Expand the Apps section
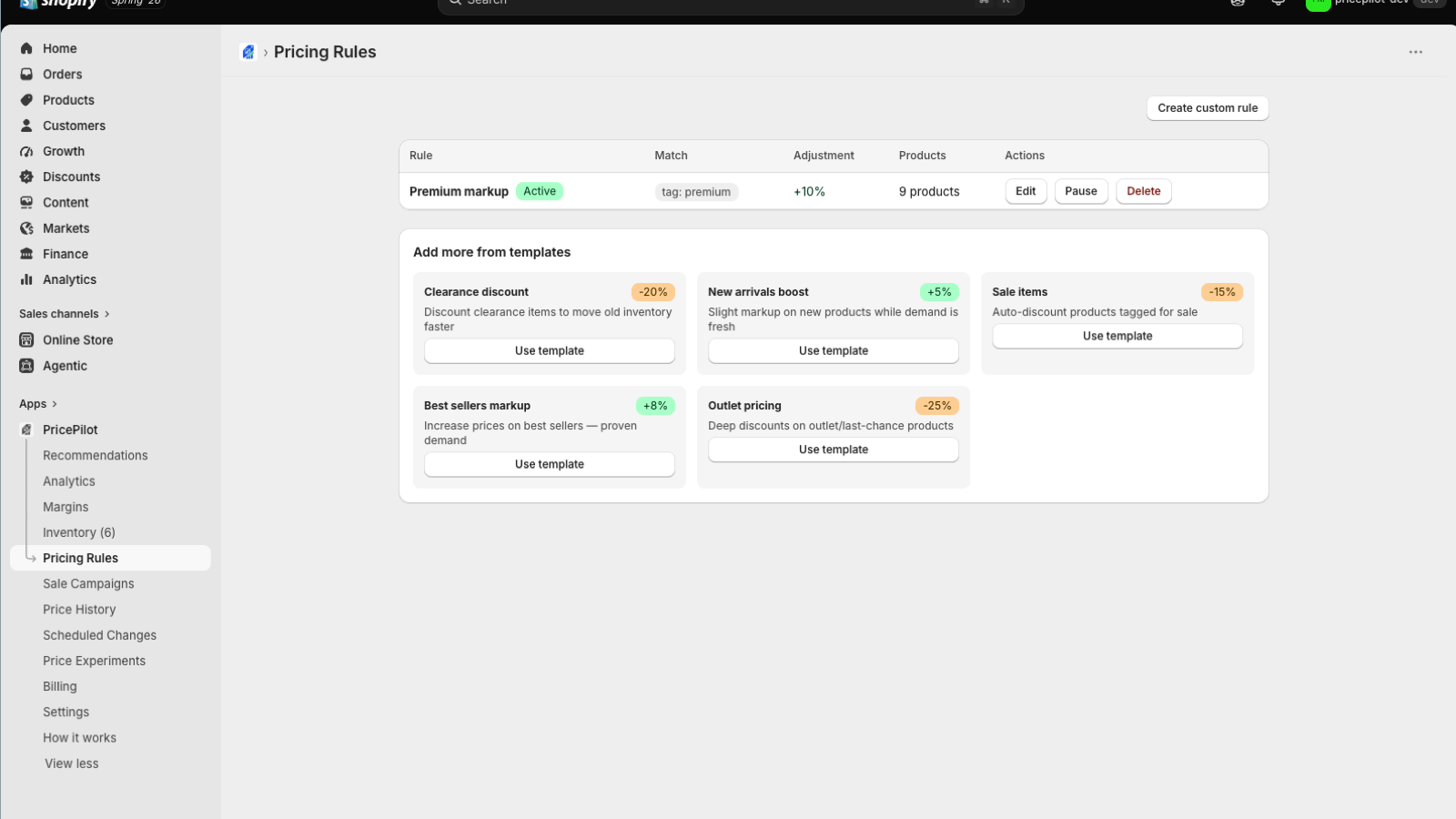 [x=38, y=404]
